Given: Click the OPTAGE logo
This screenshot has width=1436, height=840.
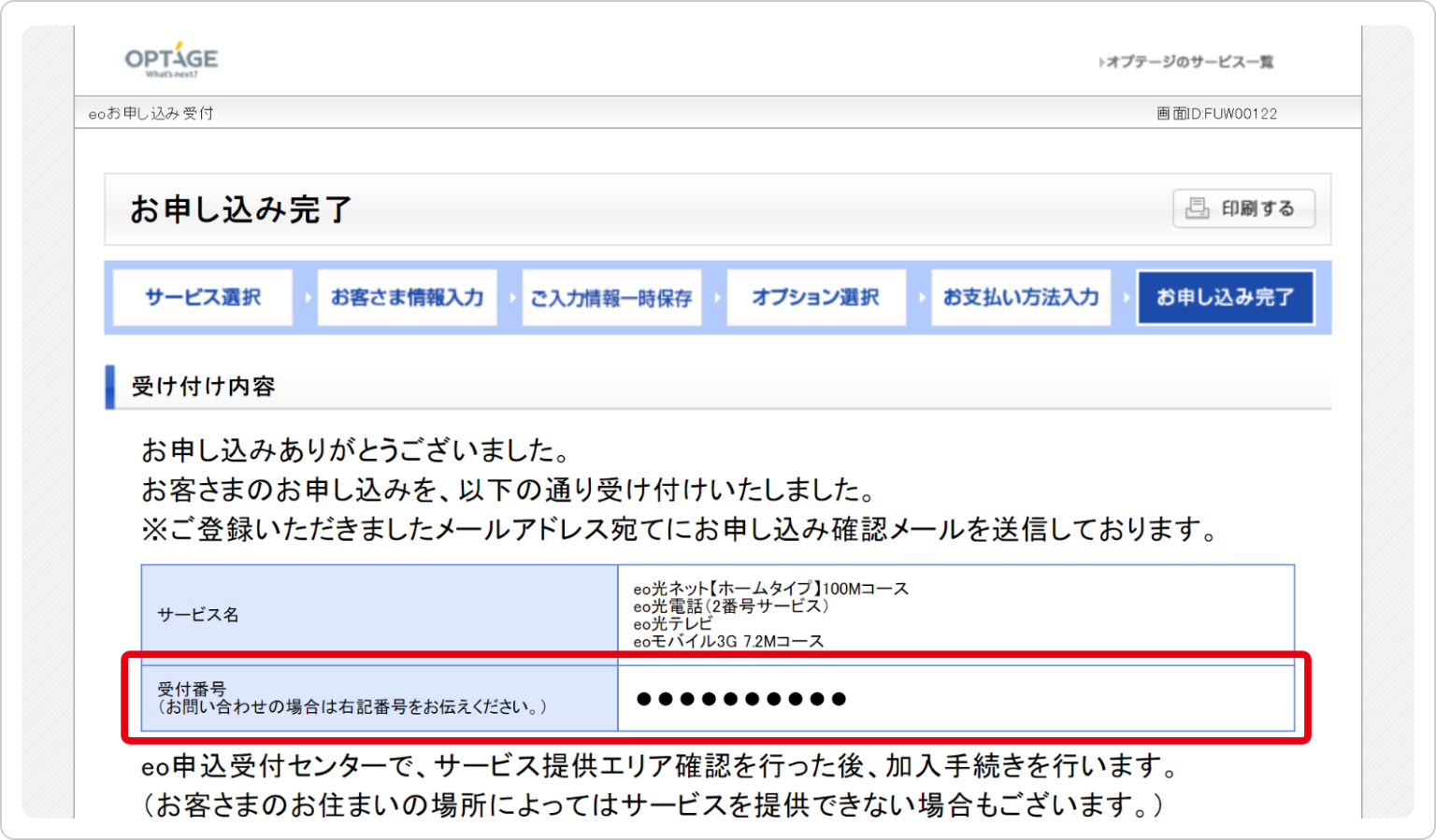Looking at the screenshot, I should (x=170, y=58).
